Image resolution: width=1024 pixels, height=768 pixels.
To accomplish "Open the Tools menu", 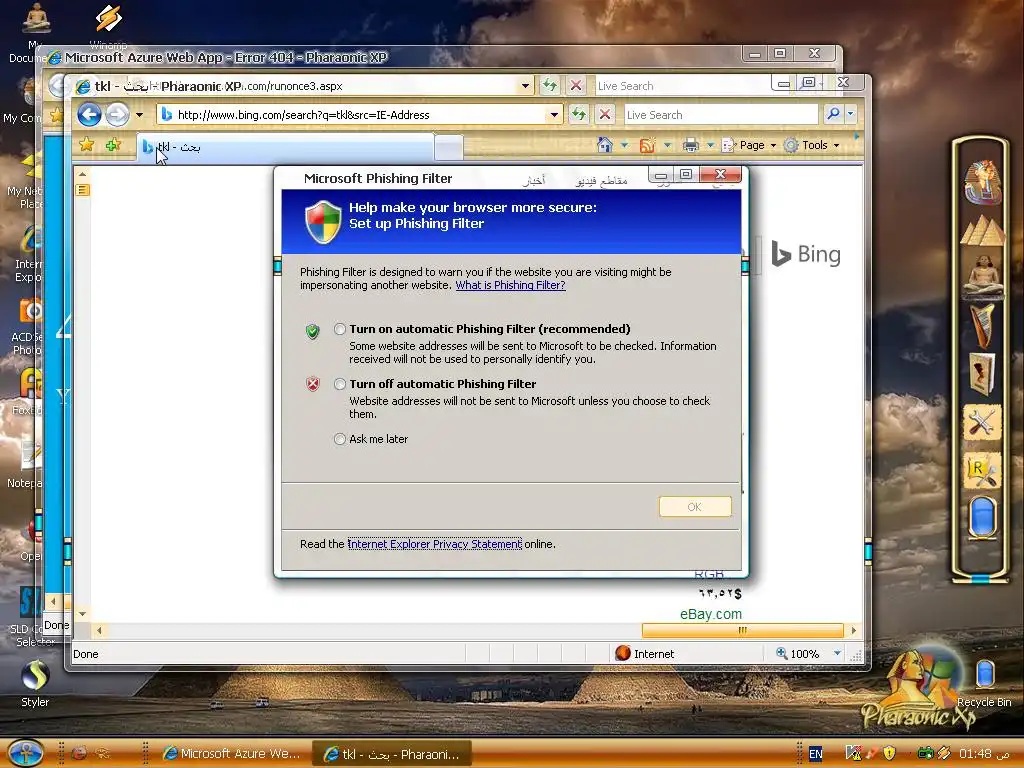I will point(812,145).
